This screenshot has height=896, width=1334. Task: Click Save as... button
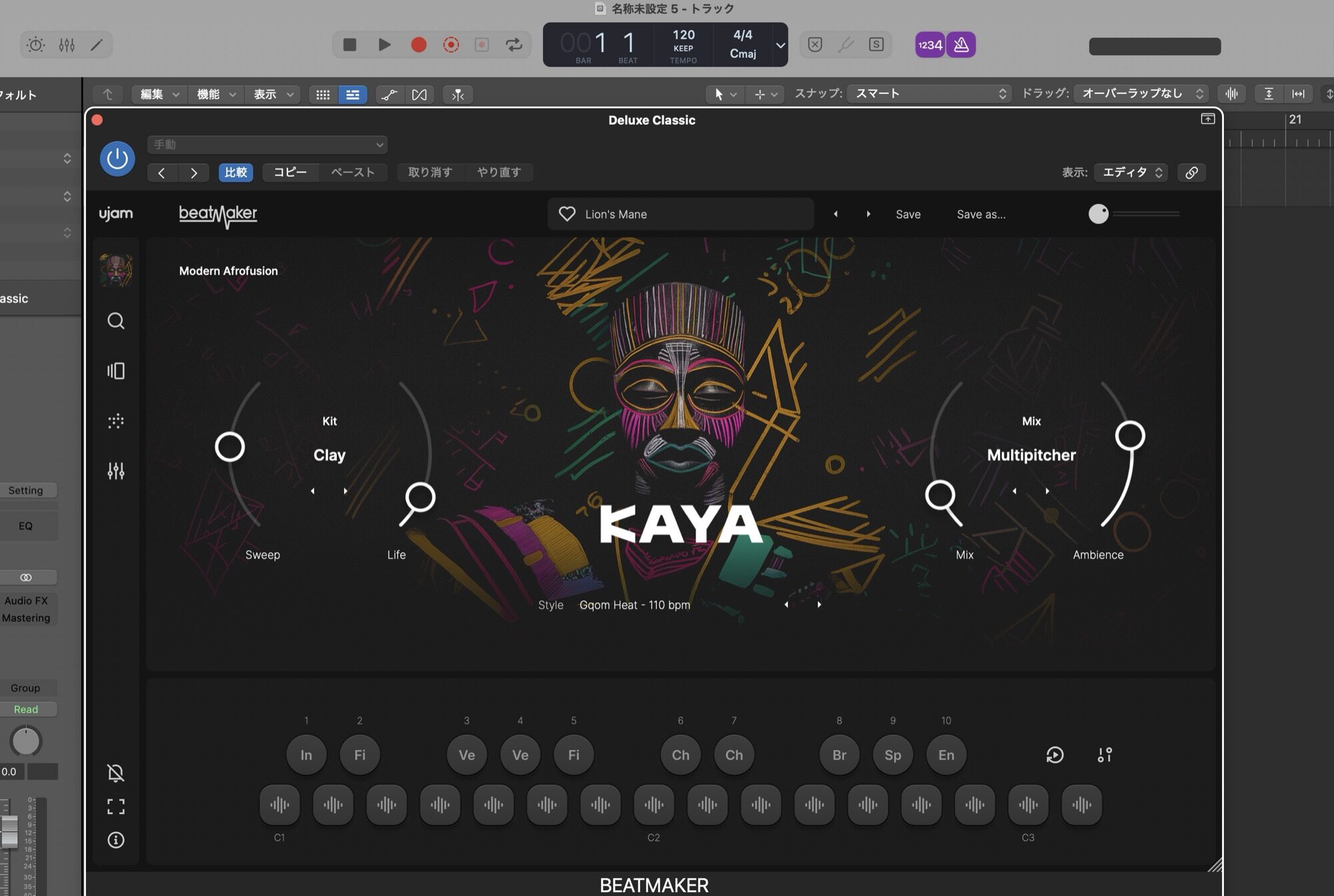(981, 214)
